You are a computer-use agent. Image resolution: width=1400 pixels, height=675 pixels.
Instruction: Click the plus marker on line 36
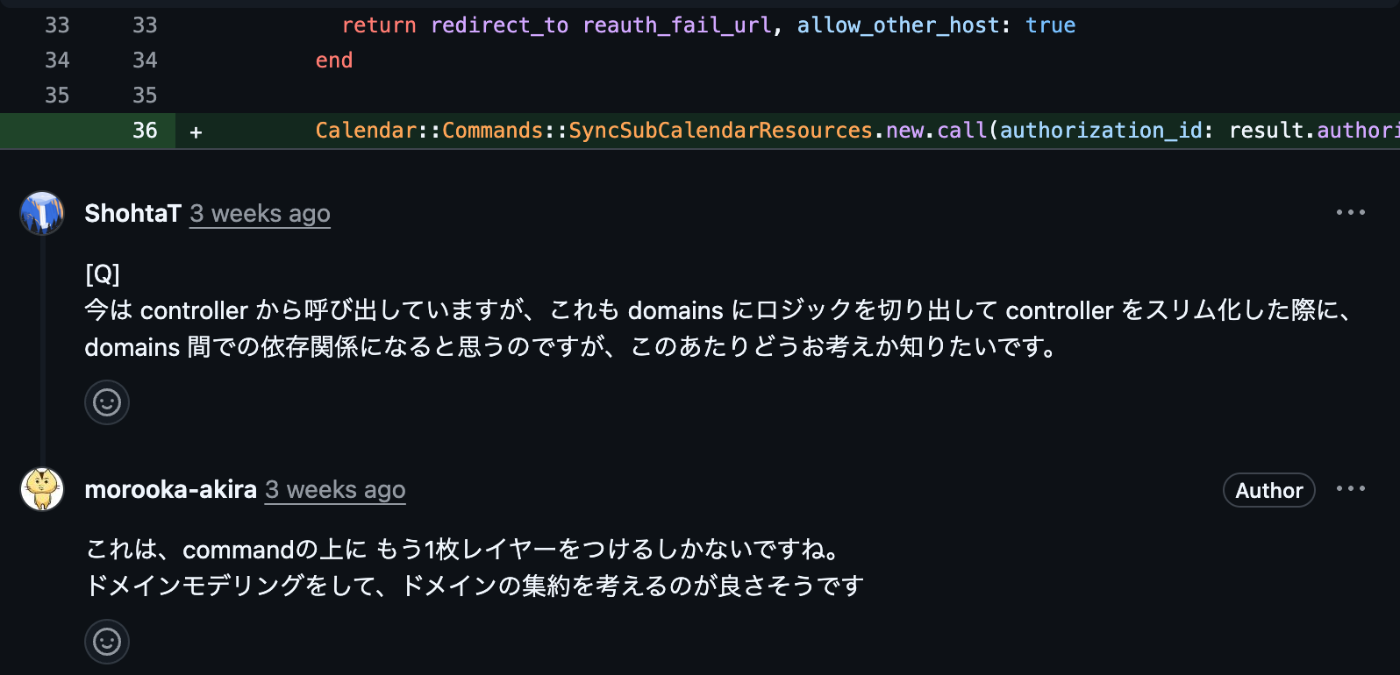coord(196,131)
